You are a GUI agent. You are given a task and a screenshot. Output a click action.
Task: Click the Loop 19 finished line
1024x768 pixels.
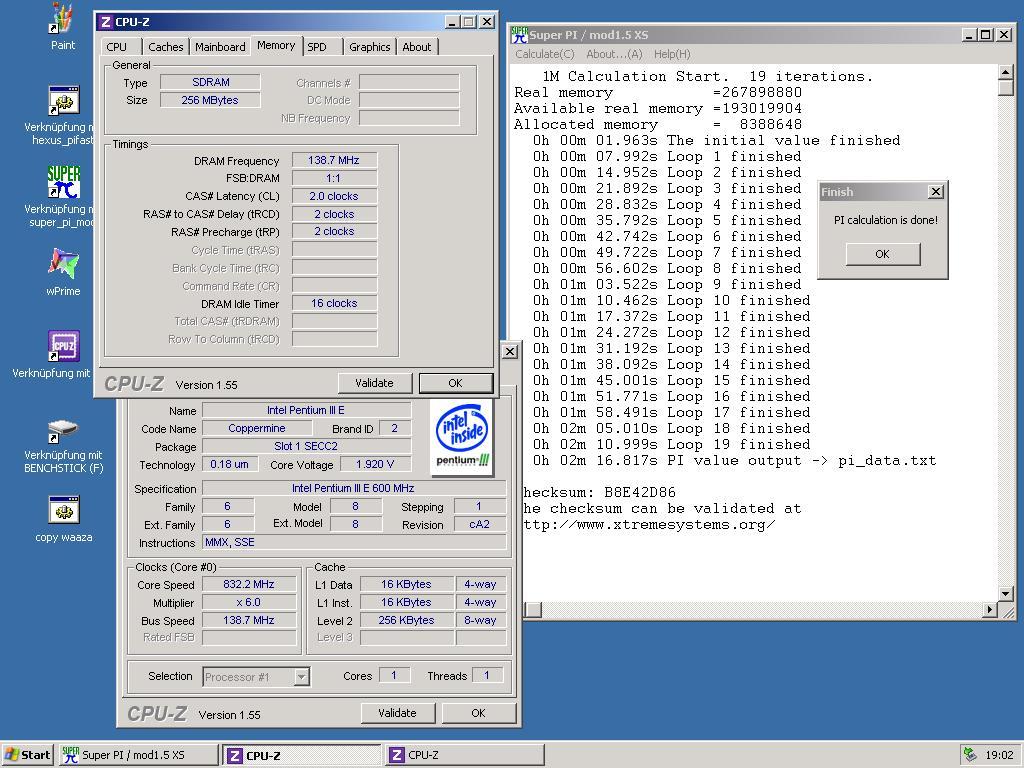point(671,445)
